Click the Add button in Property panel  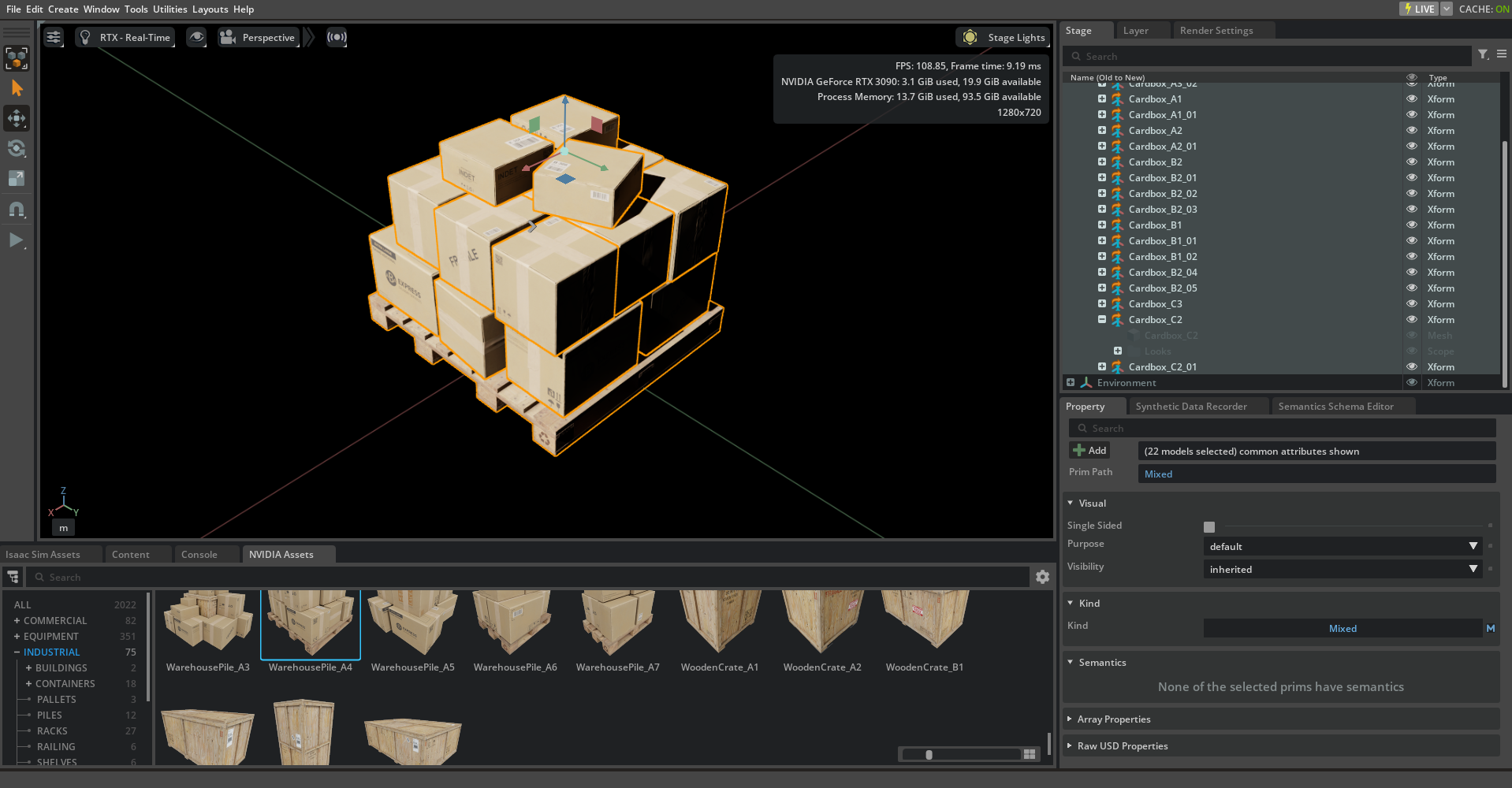(x=1089, y=451)
